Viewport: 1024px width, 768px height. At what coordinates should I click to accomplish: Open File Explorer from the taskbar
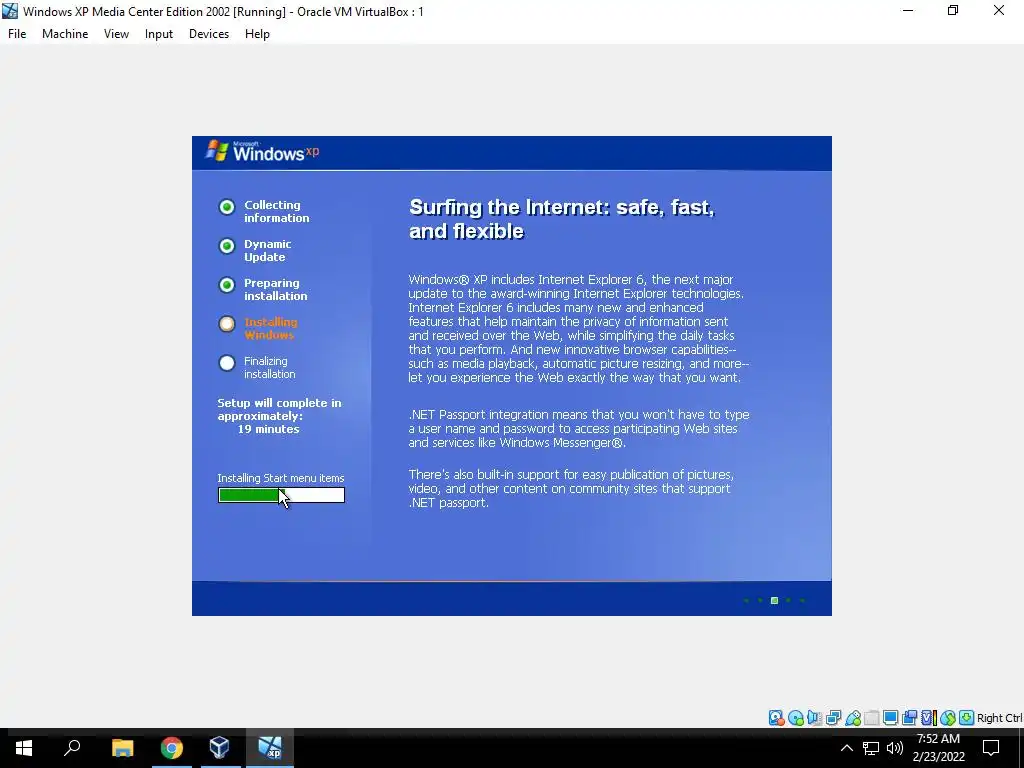(x=122, y=748)
